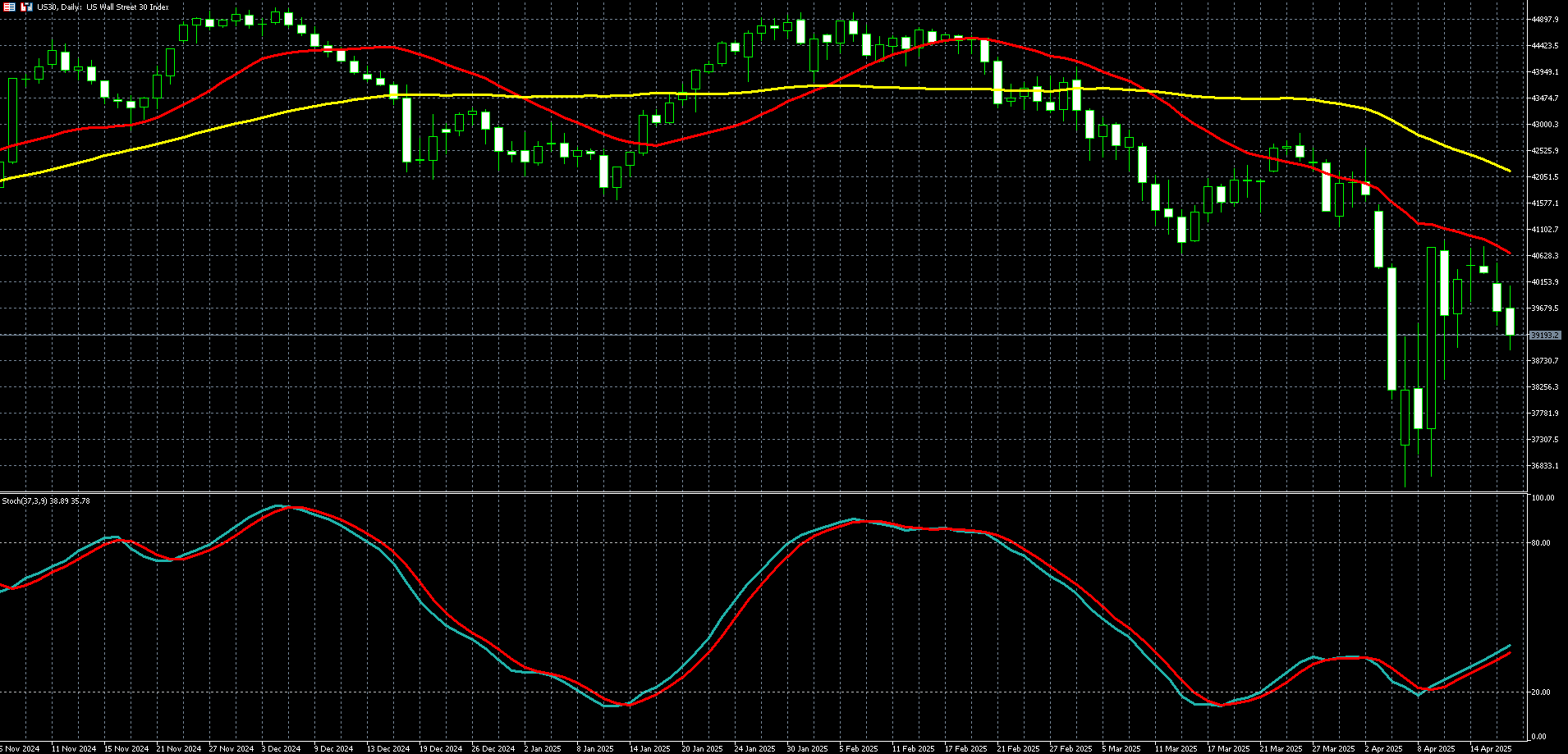Click the red list icon beside chart title
The height and width of the screenshot is (754, 1568).
(9, 7)
